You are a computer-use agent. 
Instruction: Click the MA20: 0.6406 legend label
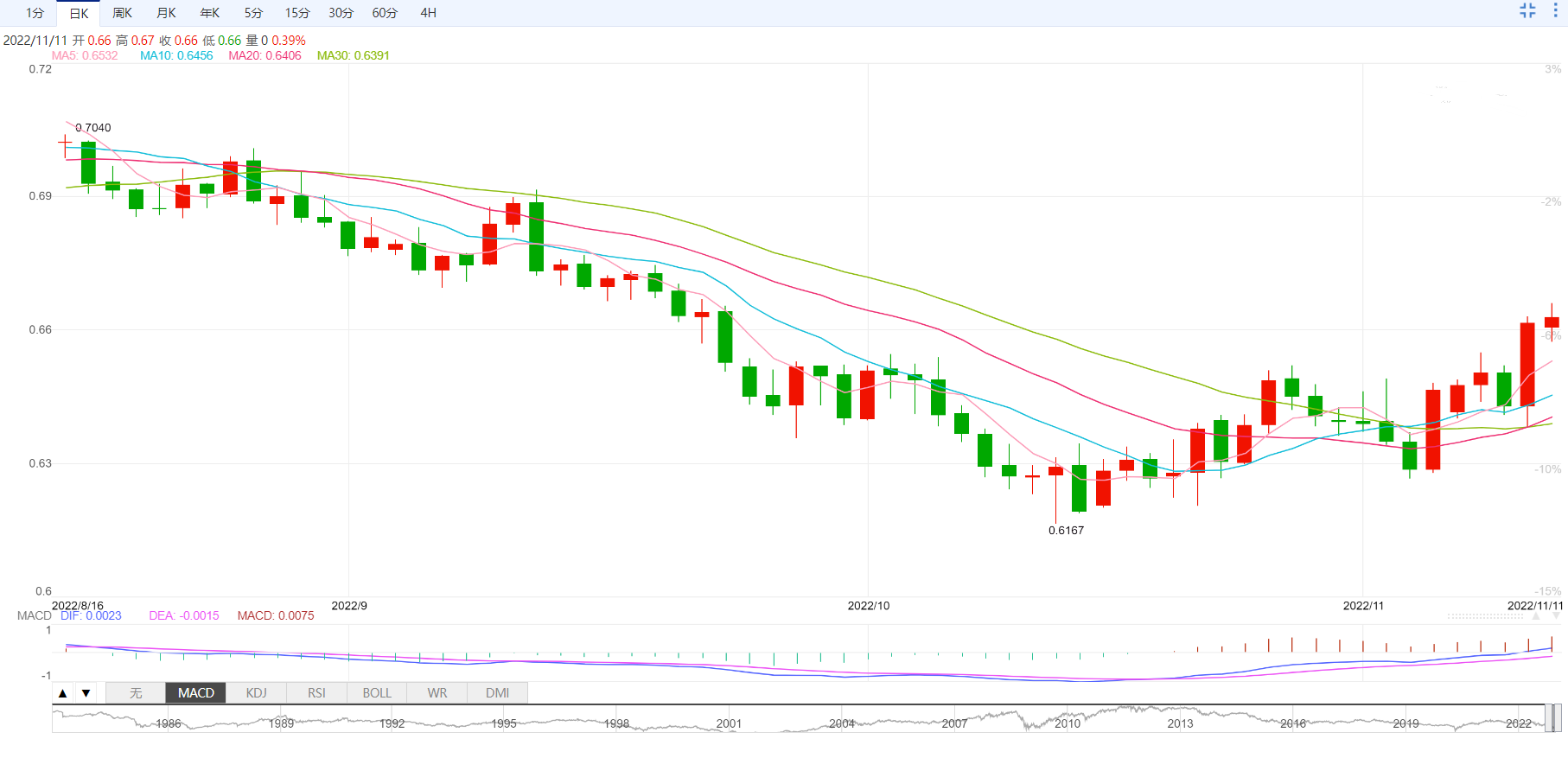(x=265, y=55)
